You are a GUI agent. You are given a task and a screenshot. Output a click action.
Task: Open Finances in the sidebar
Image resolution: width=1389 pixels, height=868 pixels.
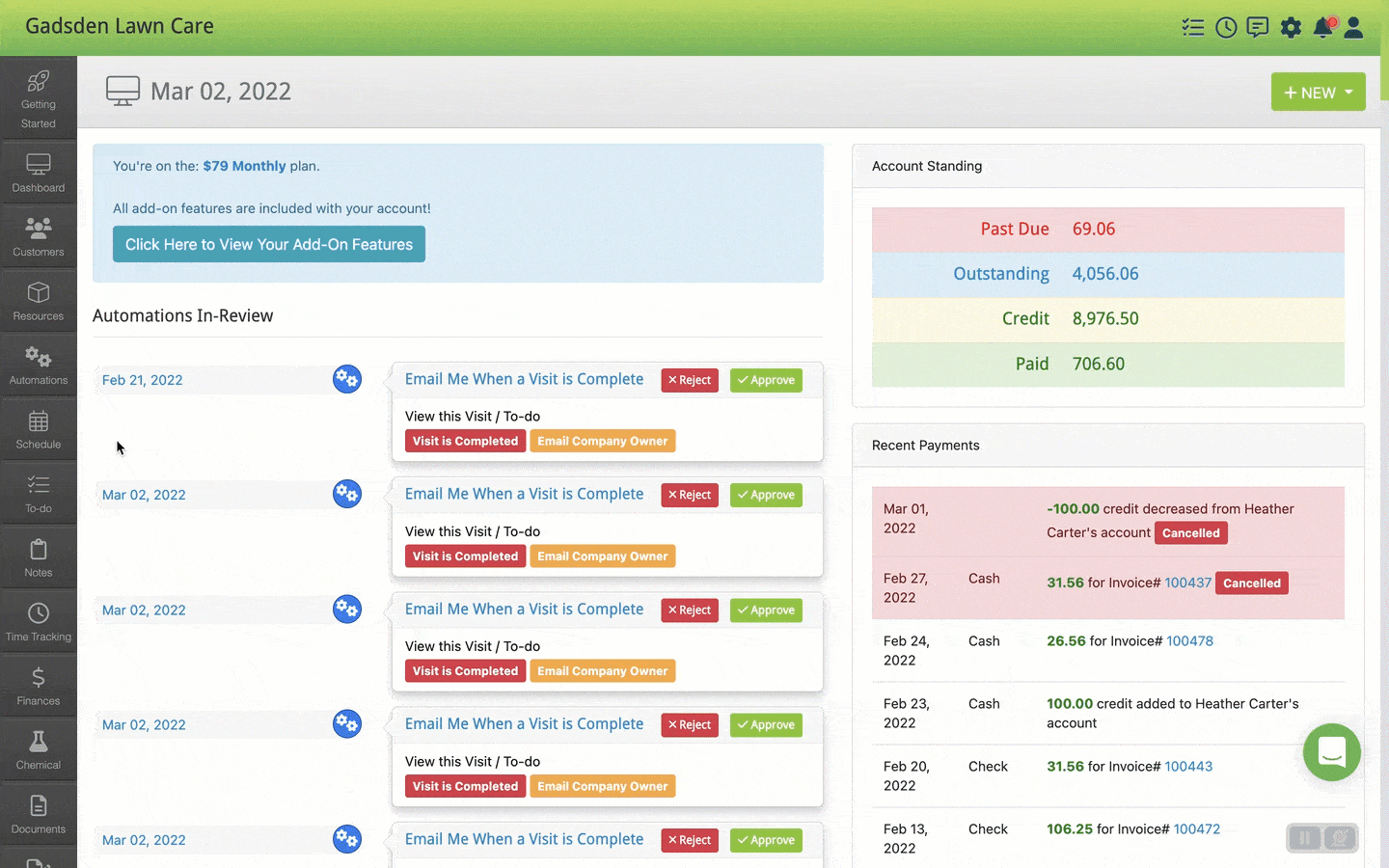(39, 687)
